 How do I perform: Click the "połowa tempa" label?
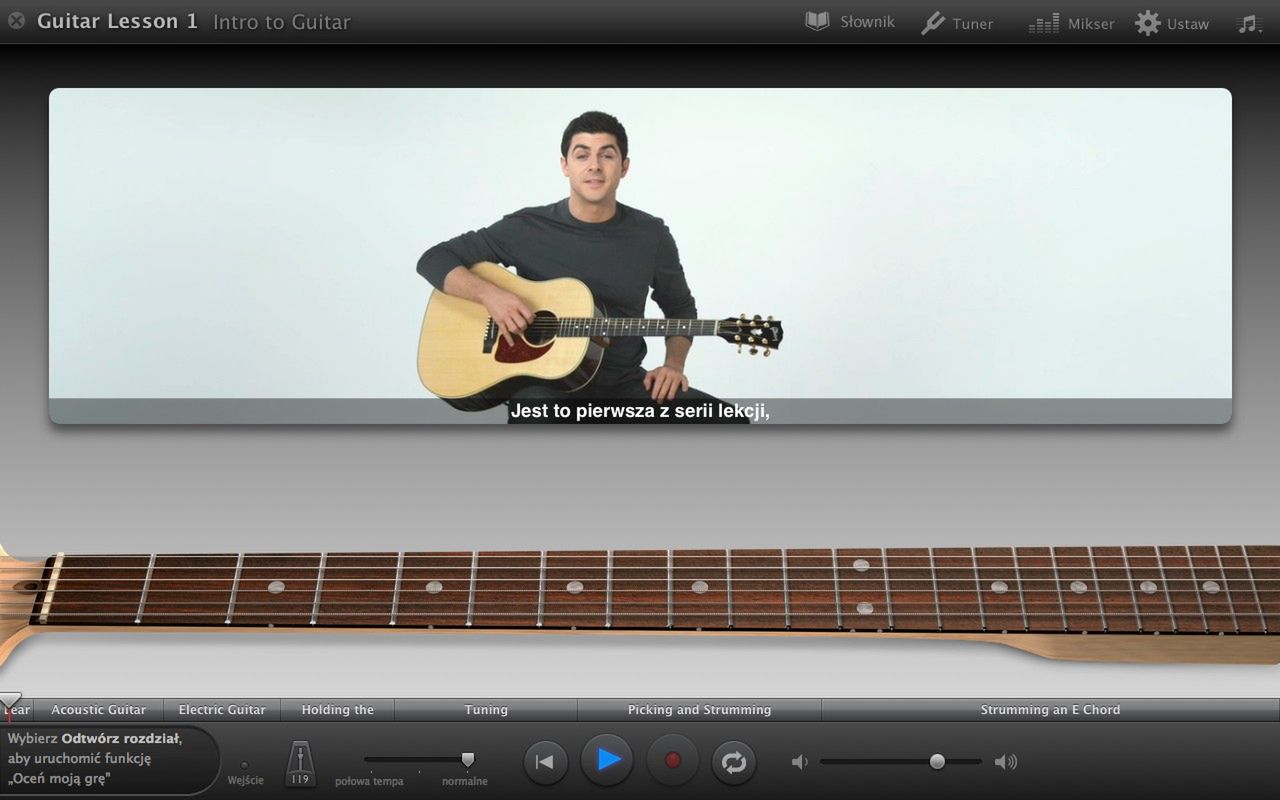369,781
